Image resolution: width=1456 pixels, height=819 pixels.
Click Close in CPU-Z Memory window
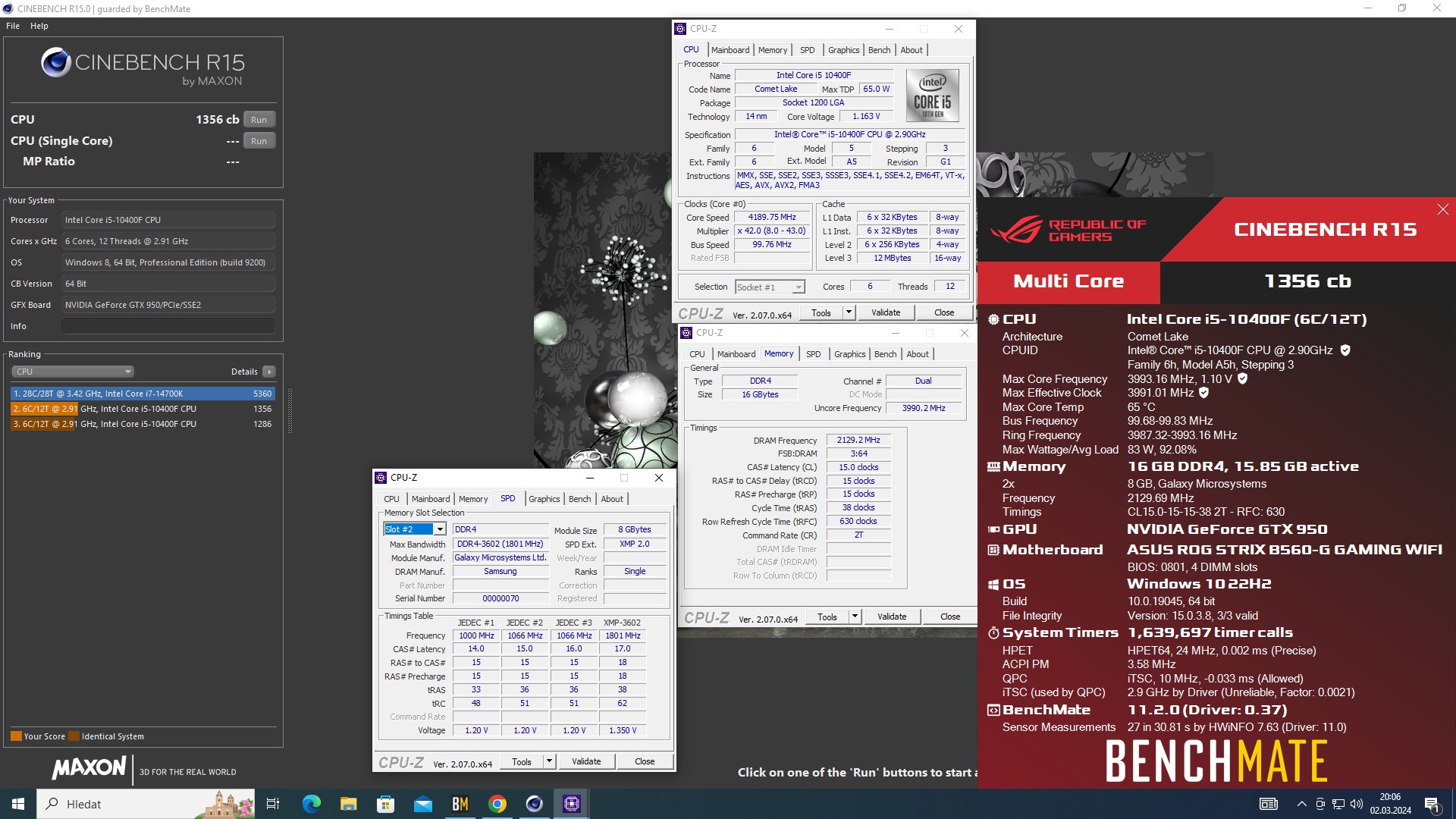[950, 617]
